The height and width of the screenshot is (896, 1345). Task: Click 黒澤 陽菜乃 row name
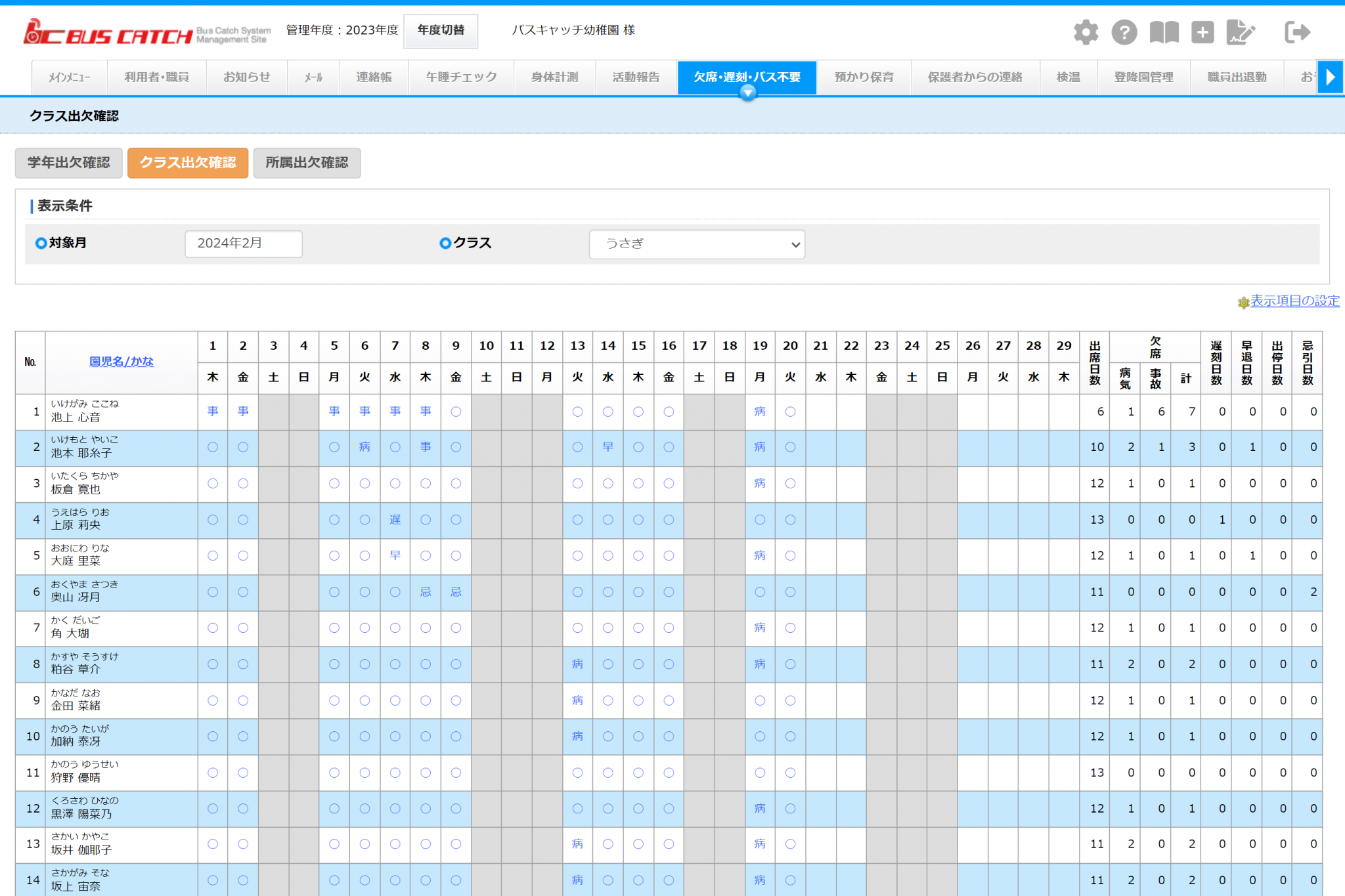pos(81,815)
